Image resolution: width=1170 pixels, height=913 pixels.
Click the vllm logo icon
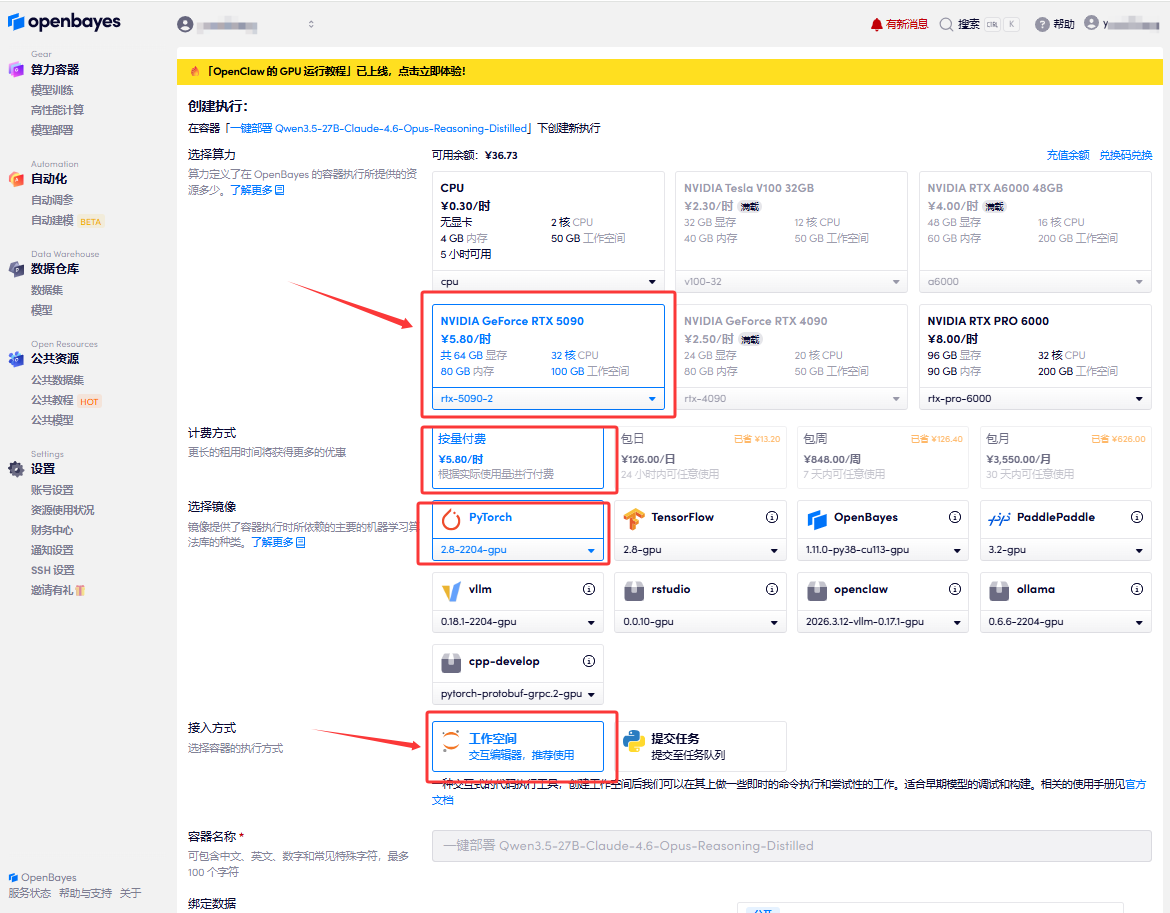(451, 592)
